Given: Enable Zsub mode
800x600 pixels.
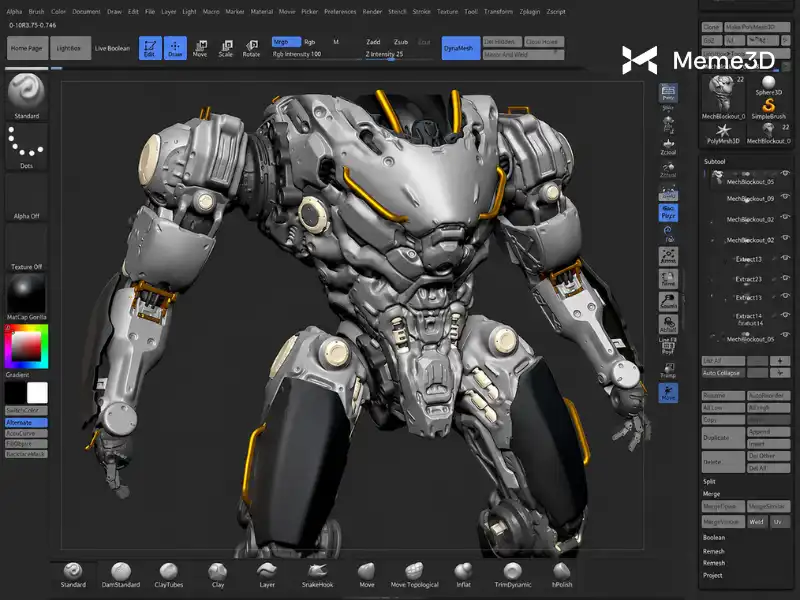Looking at the screenshot, I should (401, 42).
